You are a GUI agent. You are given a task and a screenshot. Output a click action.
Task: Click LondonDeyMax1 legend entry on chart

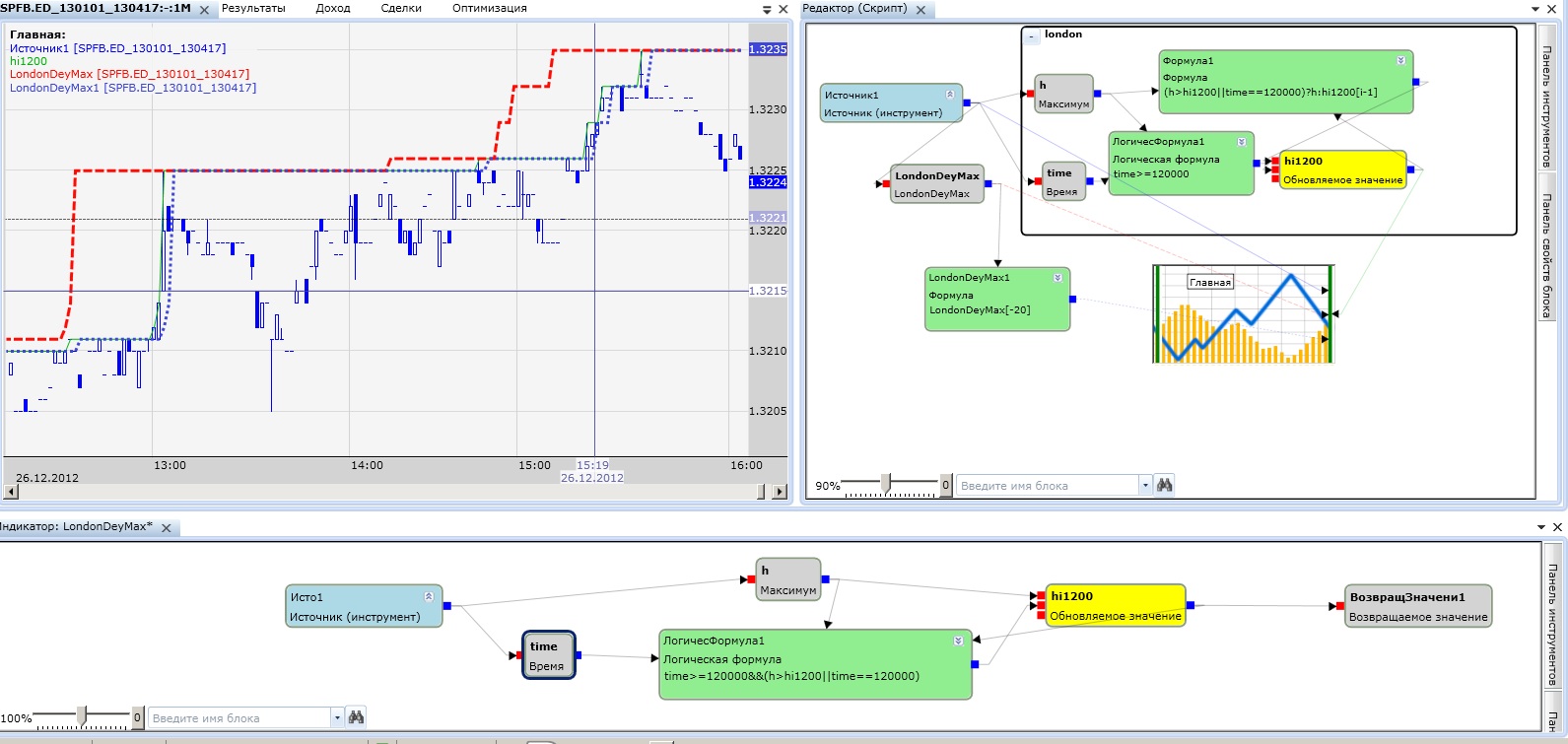pyautogui.click(x=133, y=88)
